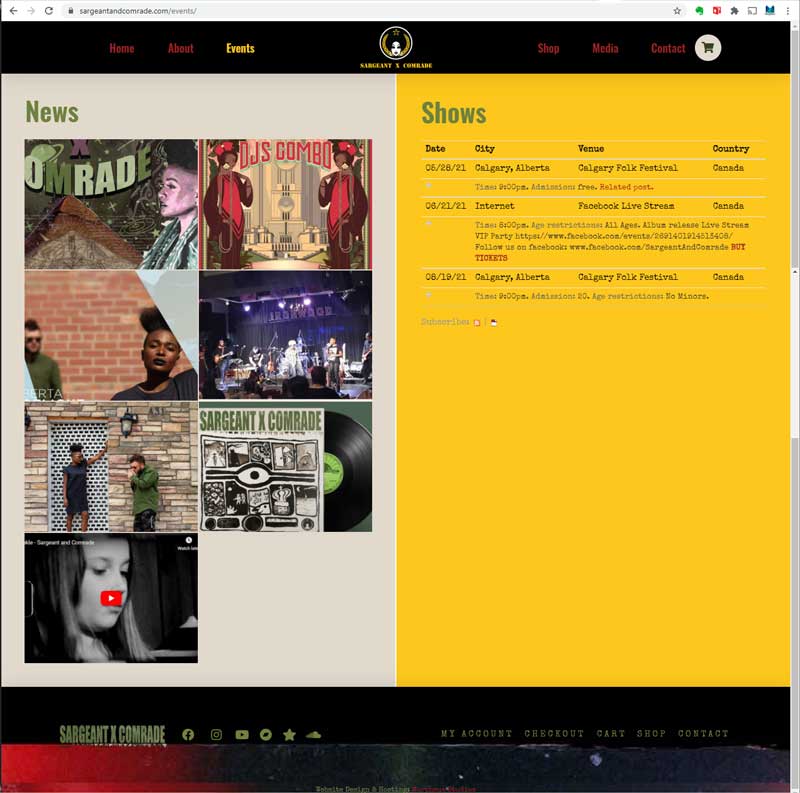
Task: Go back to the previous page
Action: click(x=13, y=11)
